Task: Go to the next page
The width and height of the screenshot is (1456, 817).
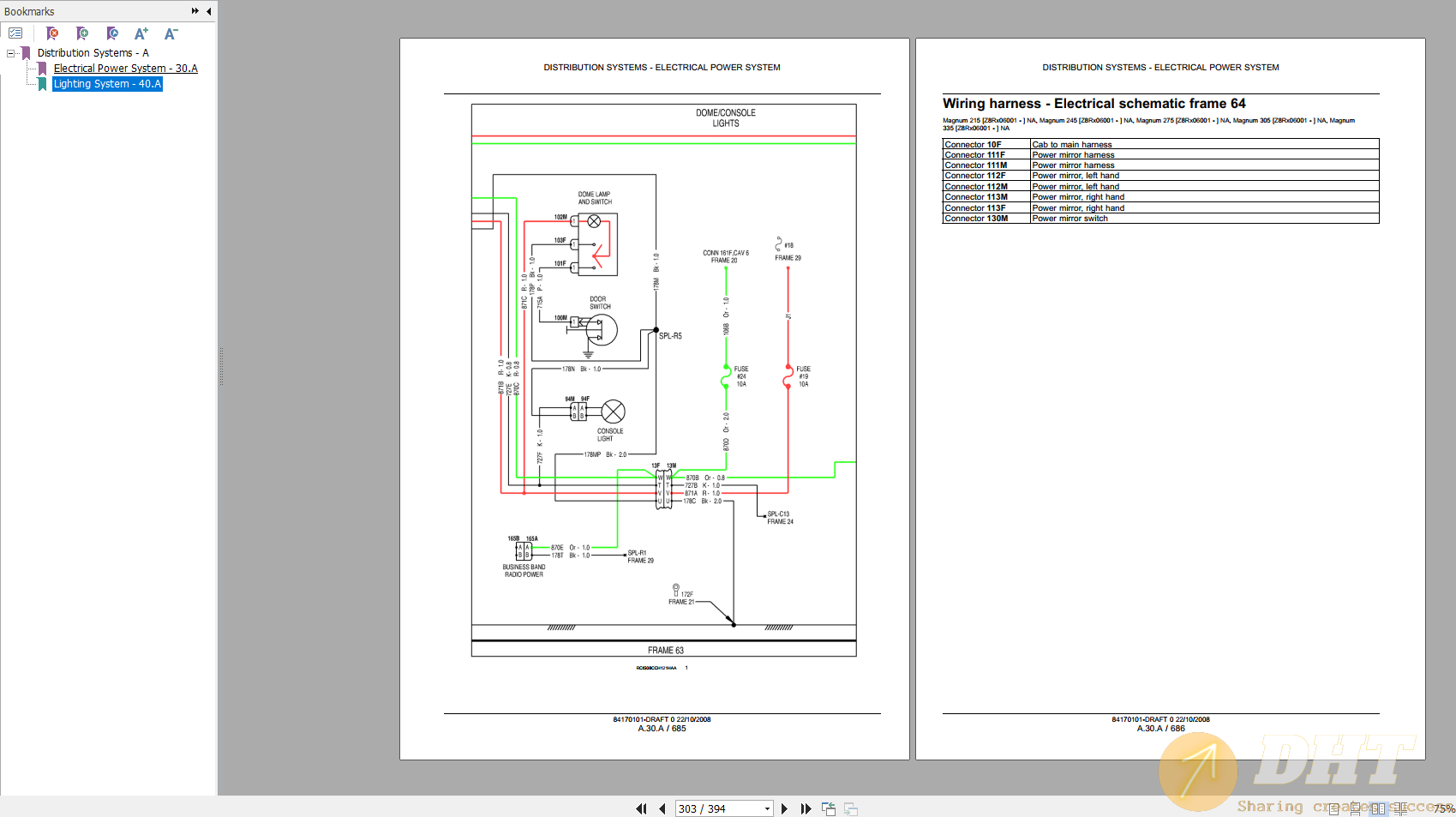Action: [784, 808]
